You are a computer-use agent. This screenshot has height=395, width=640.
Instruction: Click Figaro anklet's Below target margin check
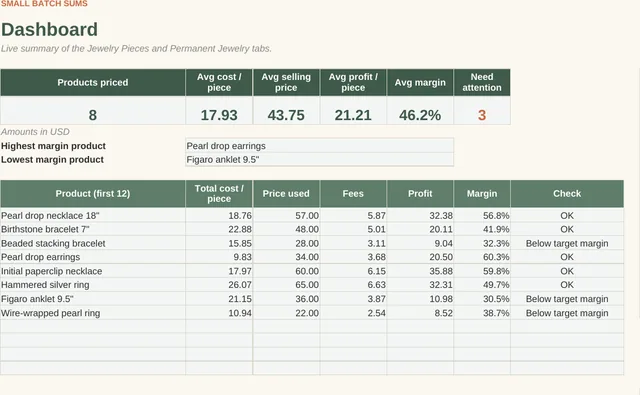pyautogui.click(x=567, y=299)
